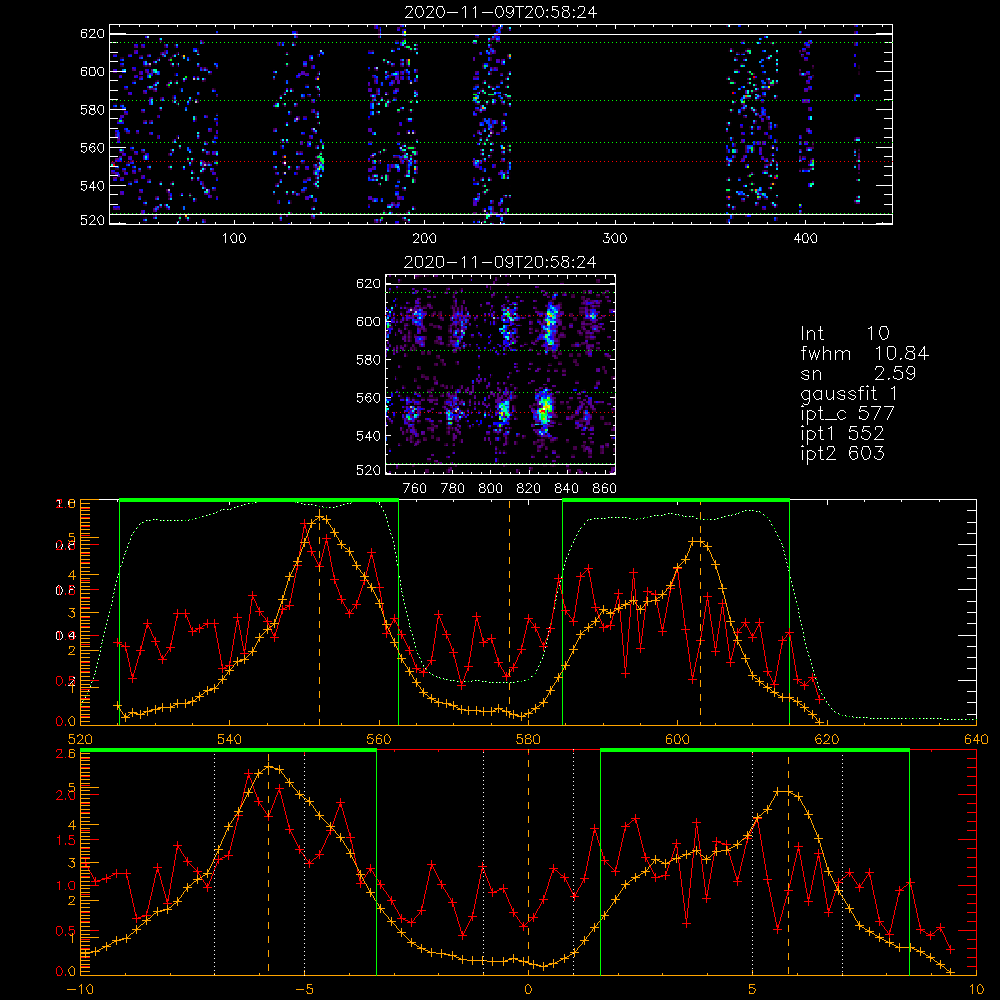Click x-axis label 840 under the middle image
The height and width of the screenshot is (1000, 1000).
click(566, 489)
